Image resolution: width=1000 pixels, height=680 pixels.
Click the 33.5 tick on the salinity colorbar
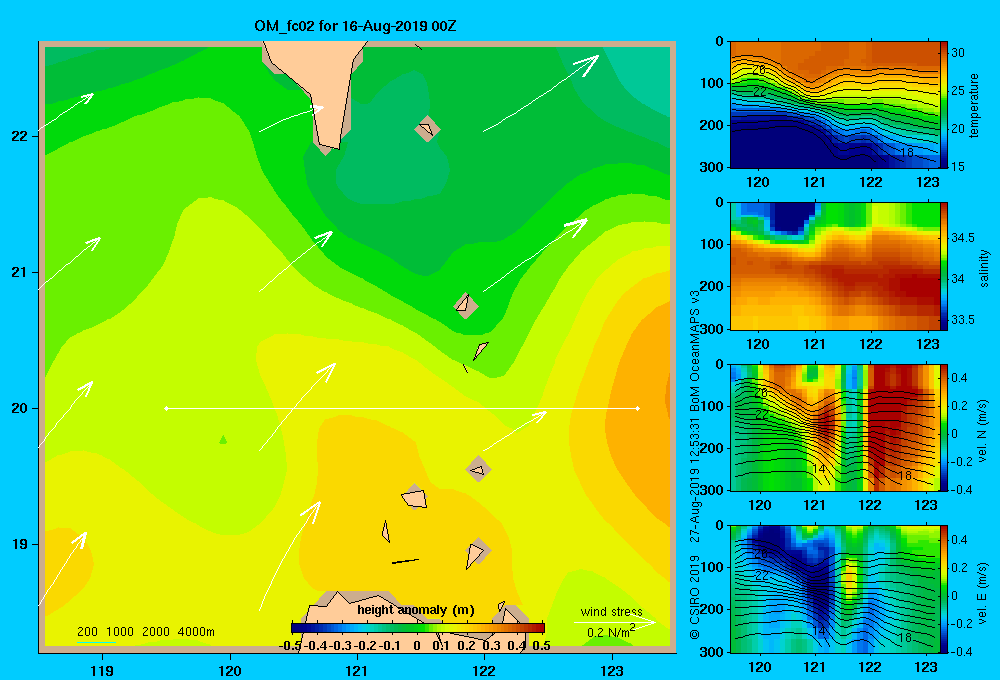tap(962, 320)
